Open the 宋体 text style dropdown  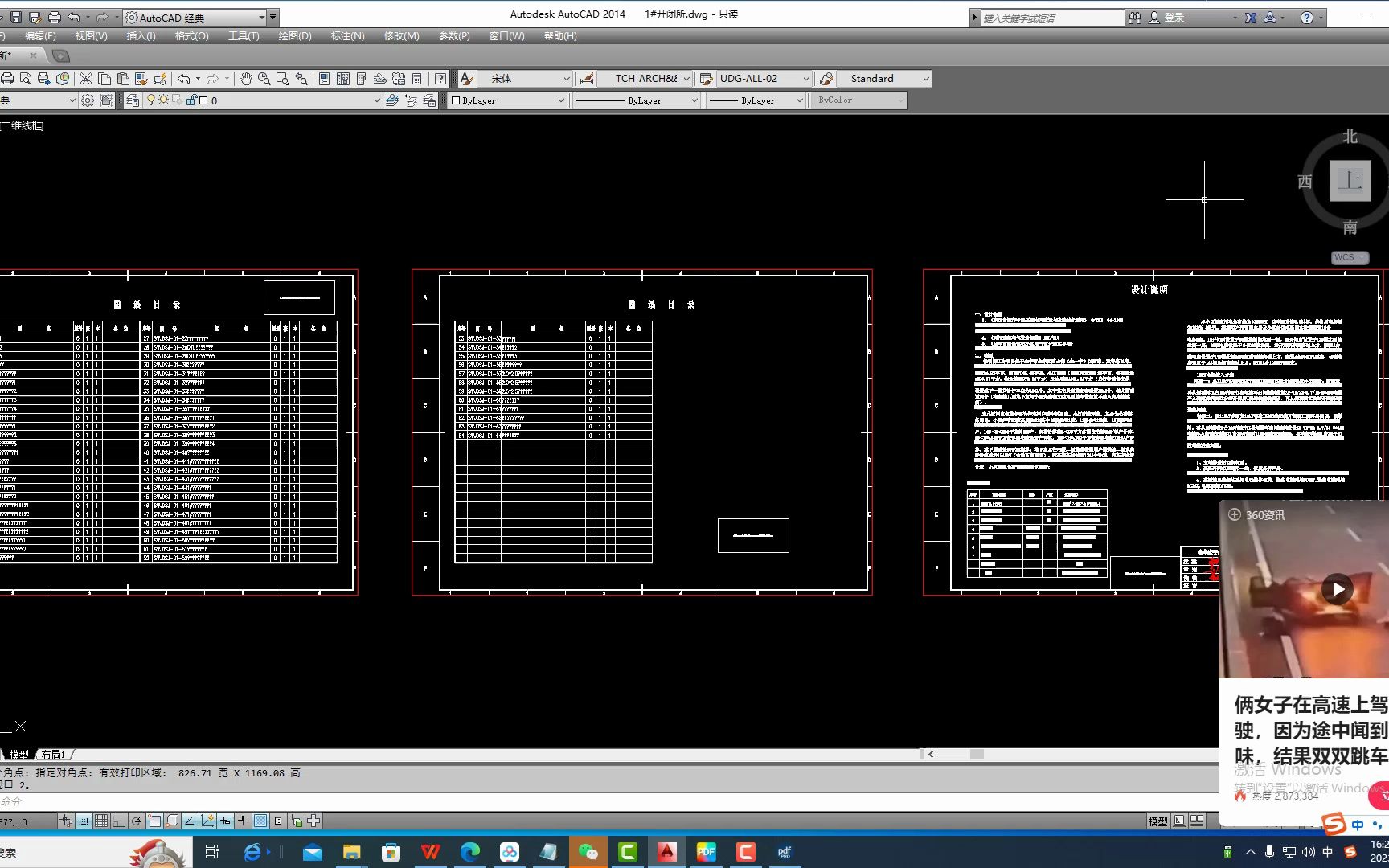point(566,79)
